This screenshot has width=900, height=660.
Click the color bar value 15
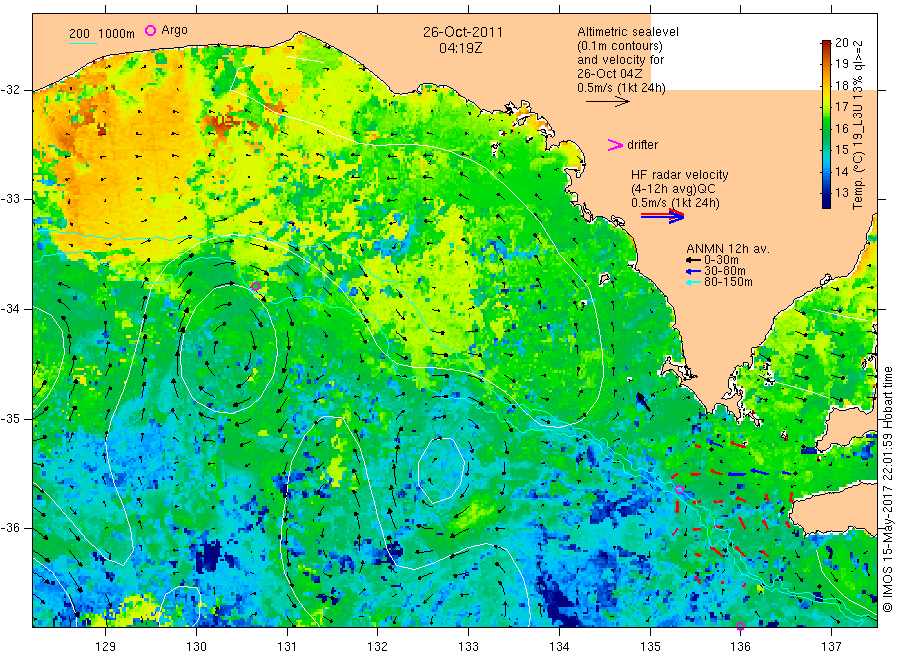(x=841, y=150)
